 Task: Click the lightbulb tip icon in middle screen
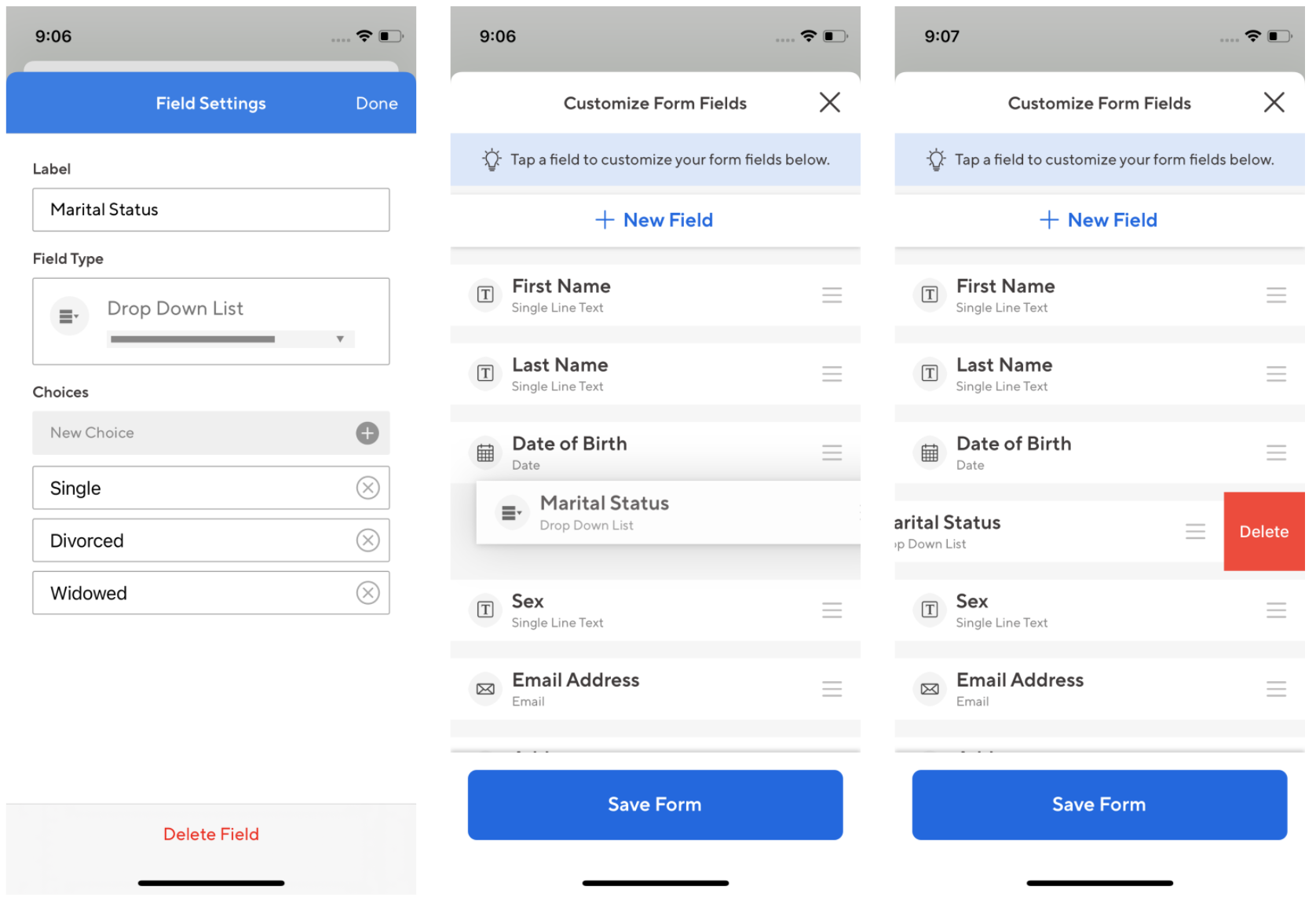click(492, 159)
